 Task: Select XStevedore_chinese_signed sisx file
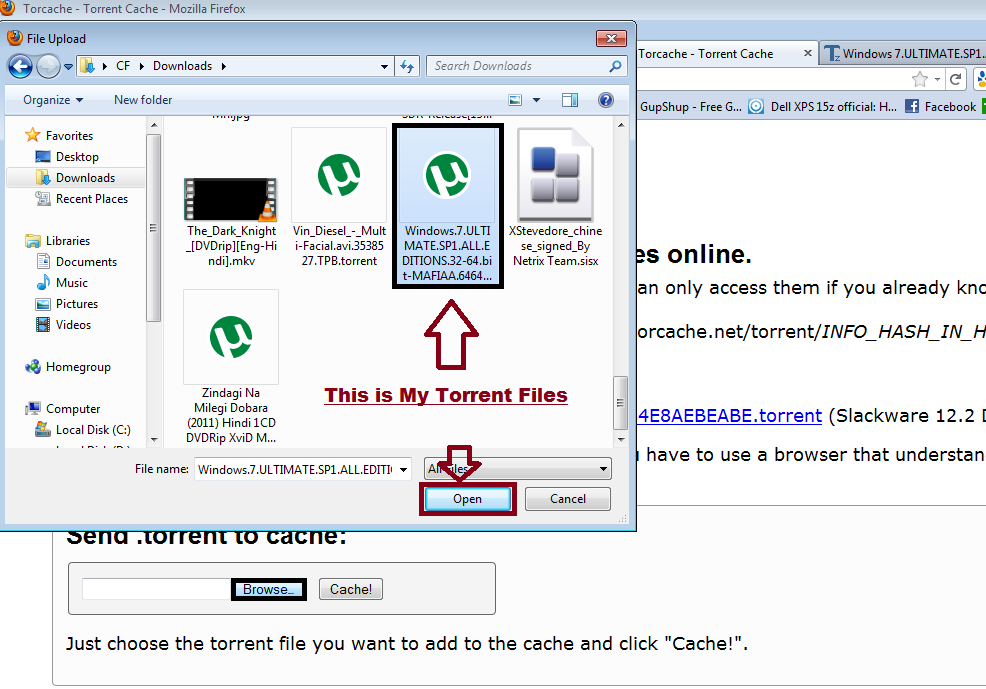tap(555, 198)
